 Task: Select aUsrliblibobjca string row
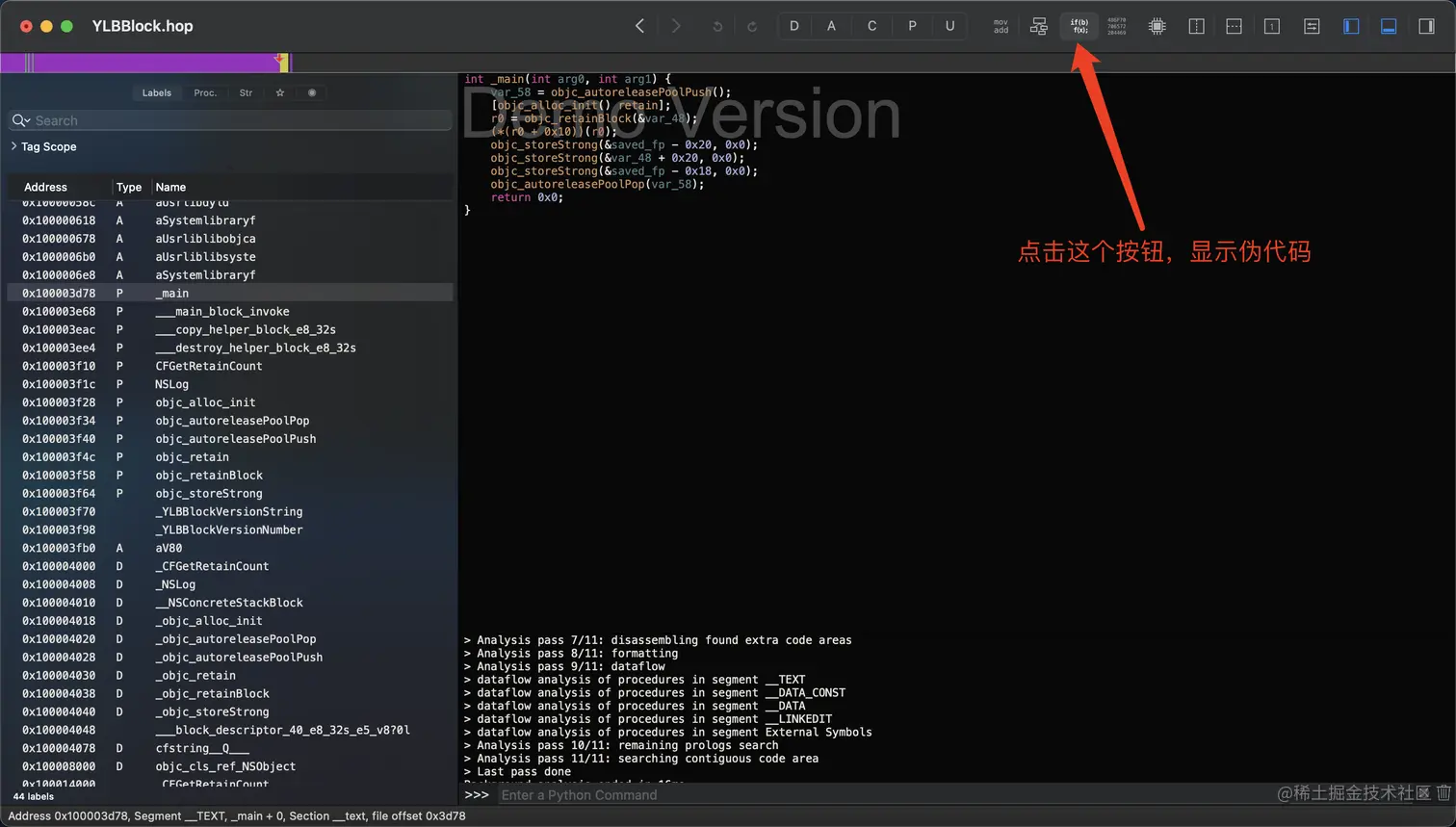click(229, 239)
